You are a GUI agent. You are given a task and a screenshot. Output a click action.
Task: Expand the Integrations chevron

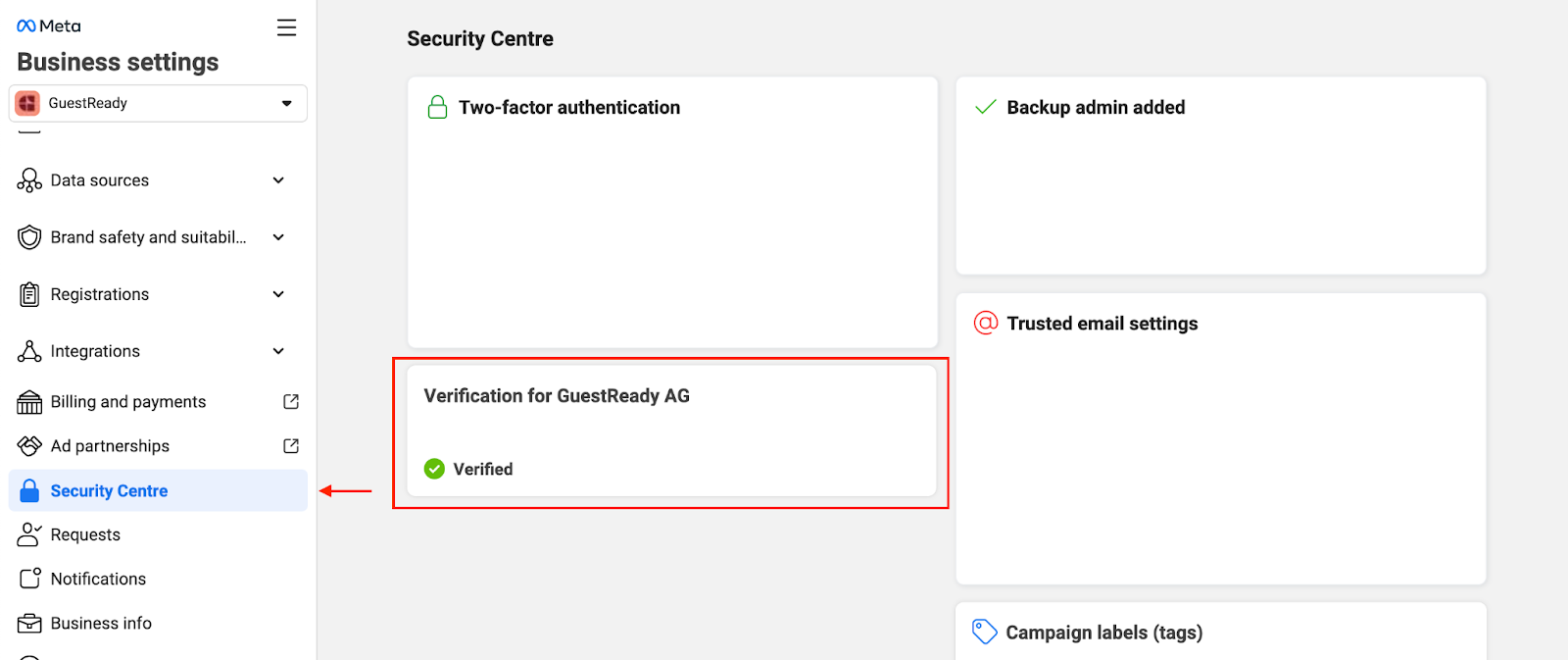(278, 351)
